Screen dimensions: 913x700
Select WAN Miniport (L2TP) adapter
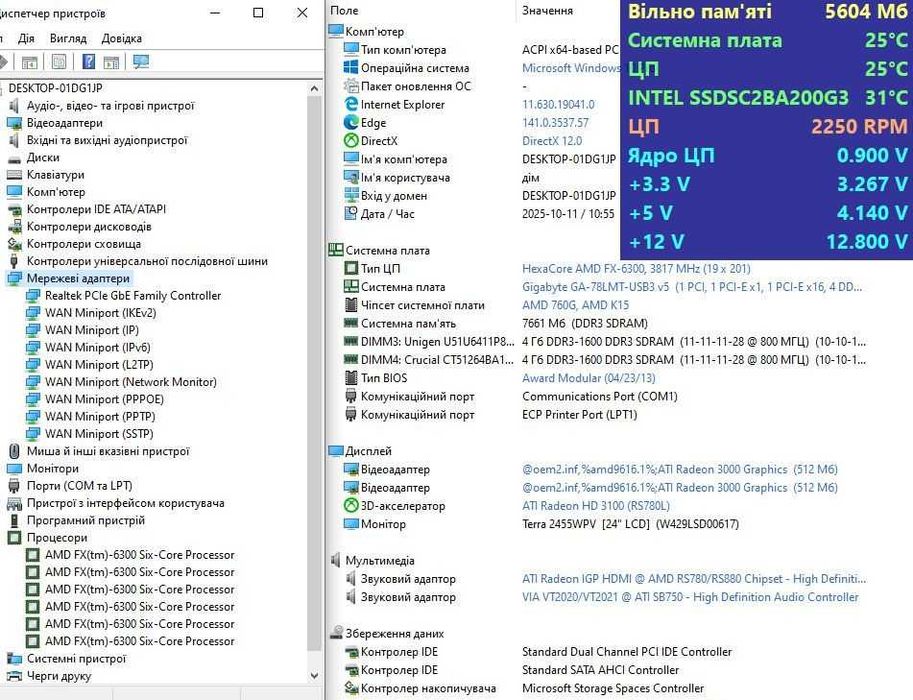tap(99, 365)
